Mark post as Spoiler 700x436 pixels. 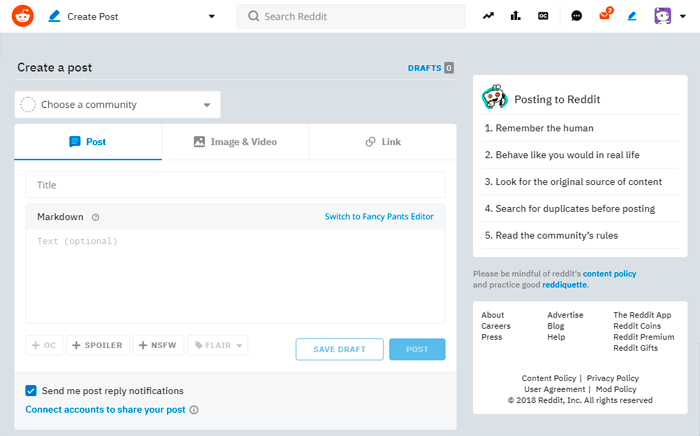point(98,345)
